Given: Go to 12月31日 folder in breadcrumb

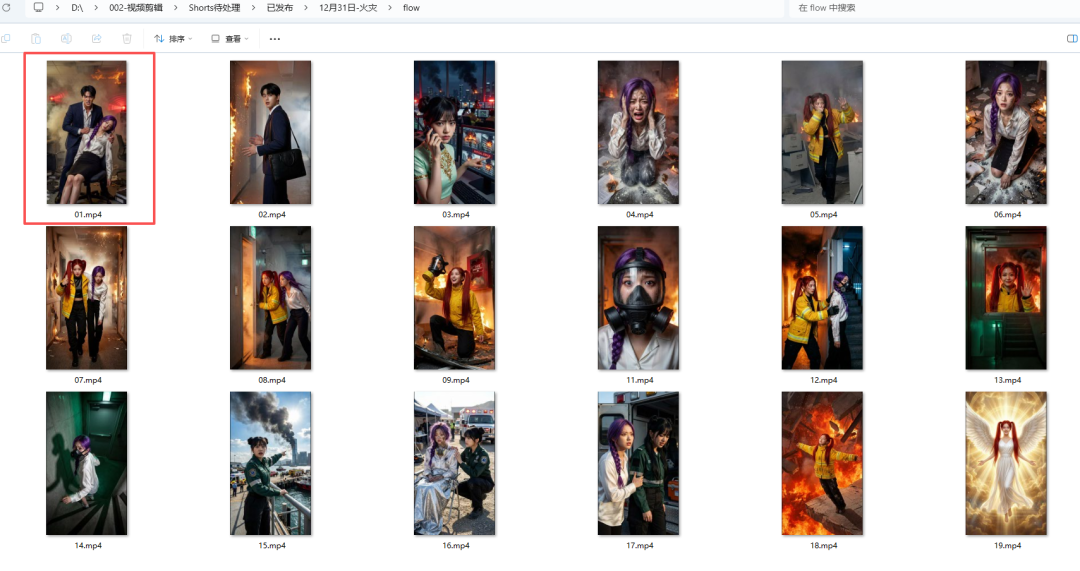Looking at the screenshot, I should [x=348, y=8].
